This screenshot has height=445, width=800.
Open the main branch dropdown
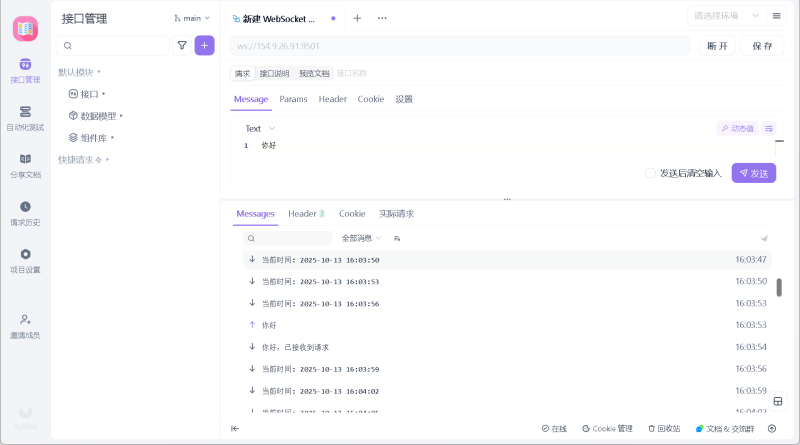coord(192,18)
